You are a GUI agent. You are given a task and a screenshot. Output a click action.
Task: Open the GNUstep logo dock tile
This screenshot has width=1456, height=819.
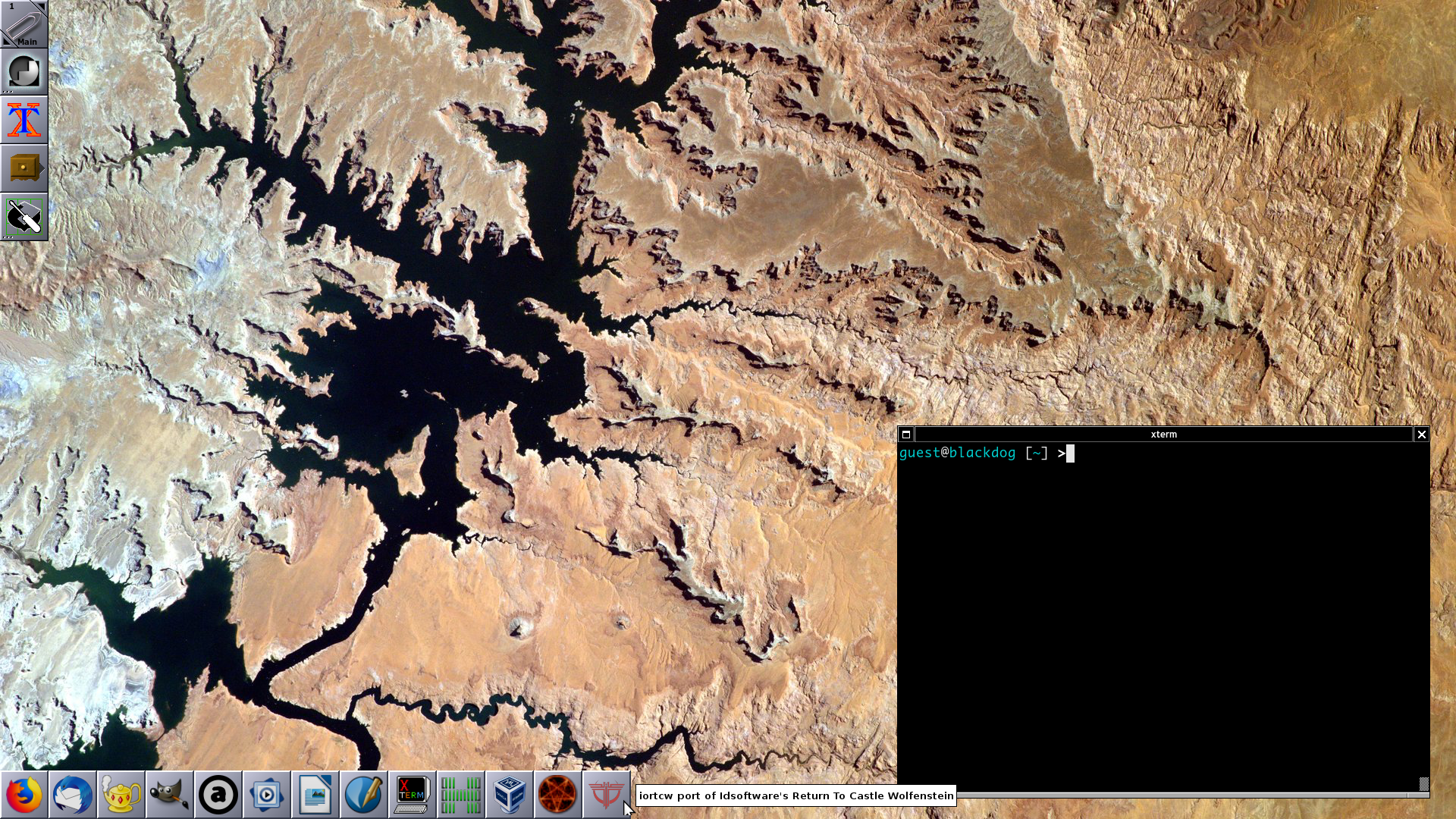24,72
